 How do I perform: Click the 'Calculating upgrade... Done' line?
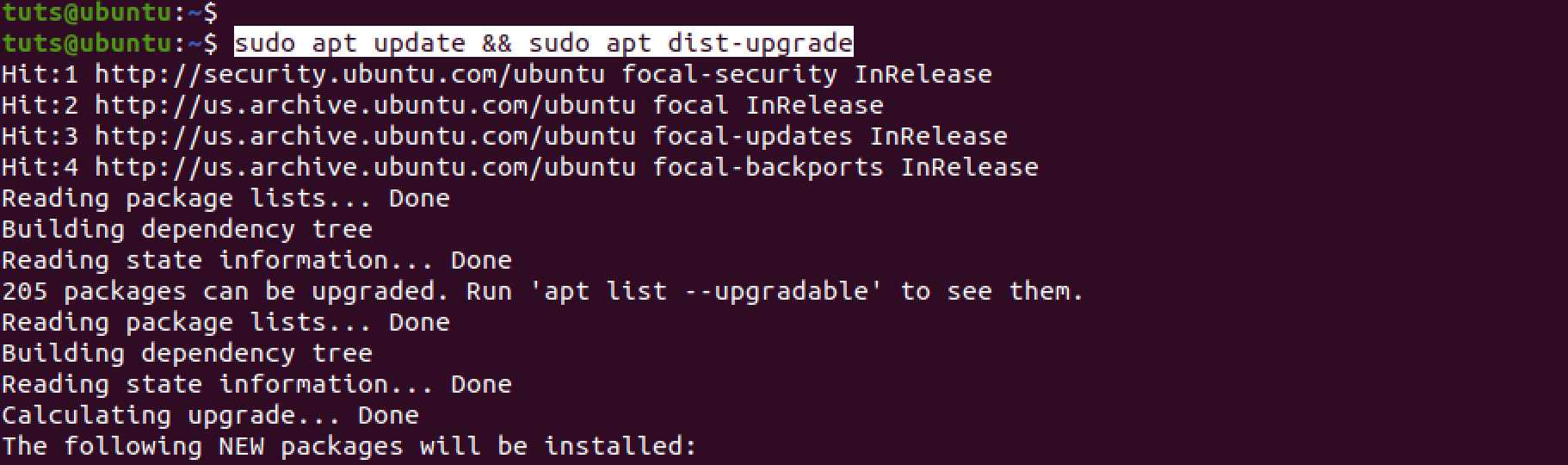pos(210,415)
